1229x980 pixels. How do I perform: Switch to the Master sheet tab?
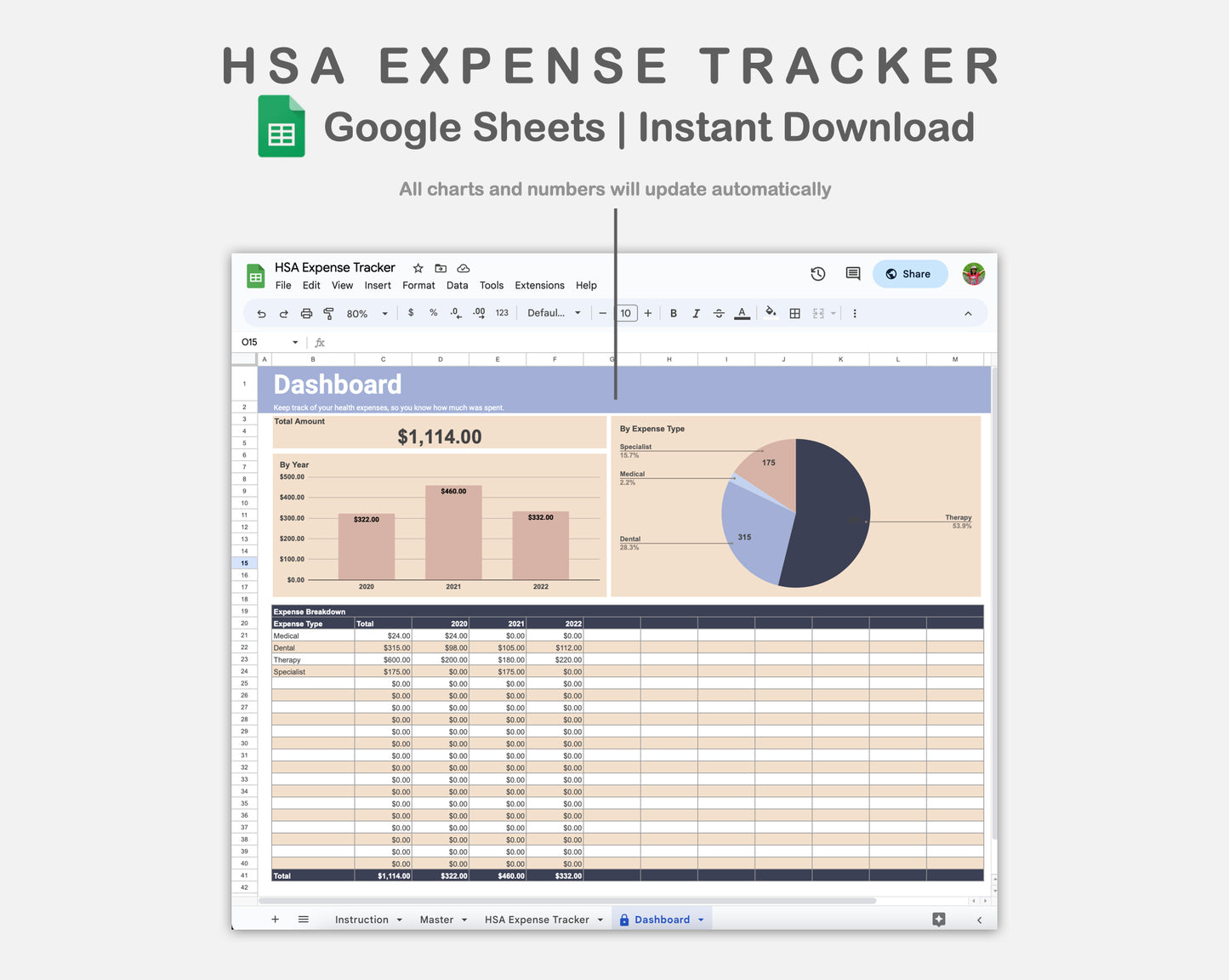pos(437,919)
